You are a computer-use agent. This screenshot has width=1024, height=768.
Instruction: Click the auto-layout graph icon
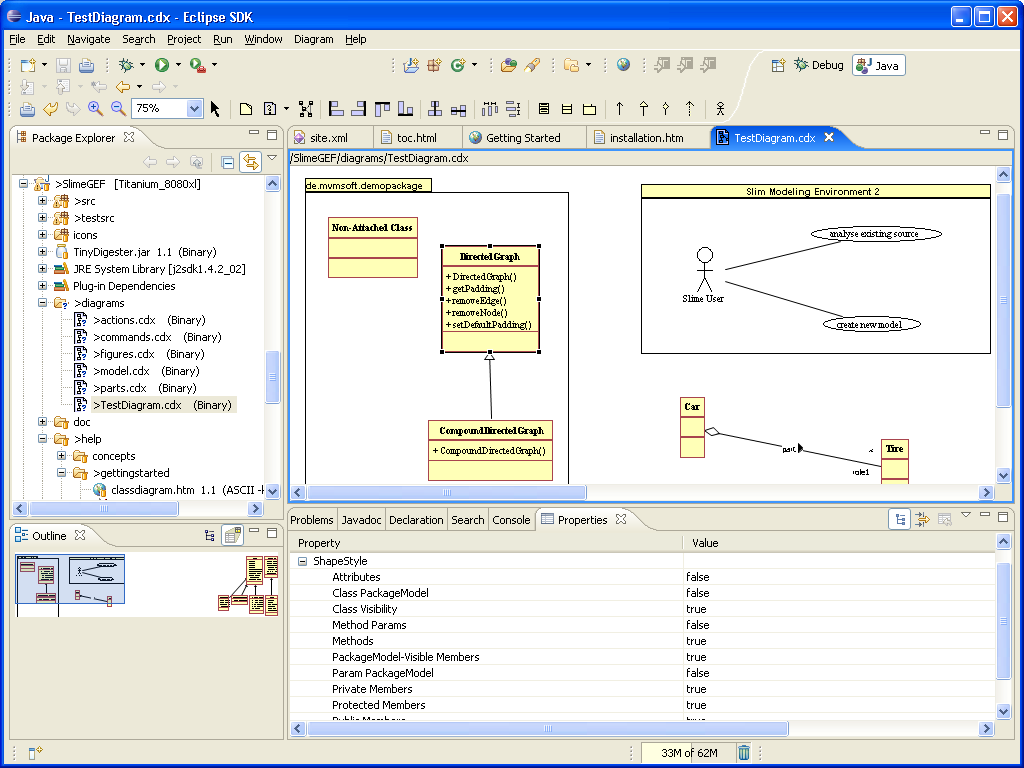pyautogui.click(x=306, y=109)
